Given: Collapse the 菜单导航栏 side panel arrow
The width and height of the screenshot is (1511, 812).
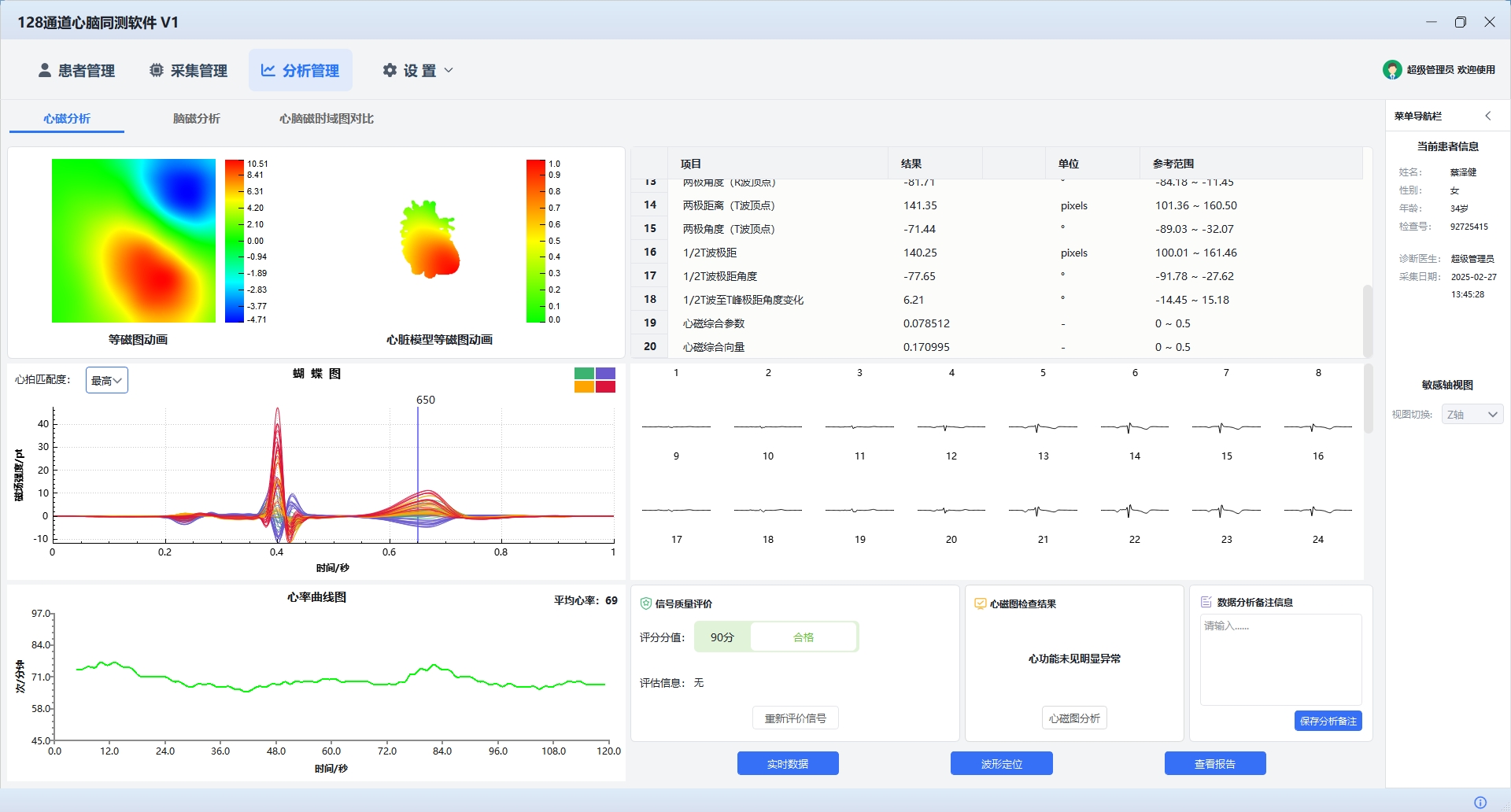Looking at the screenshot, I should pos(1488,116).
